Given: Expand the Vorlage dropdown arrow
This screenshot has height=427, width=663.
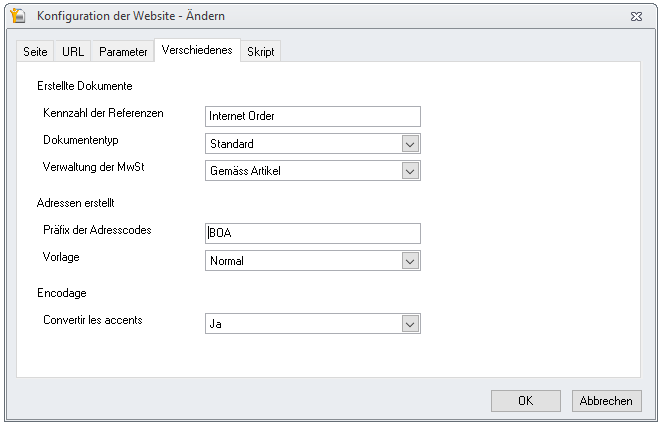Looking at the screenshot, I should [410, 261].
